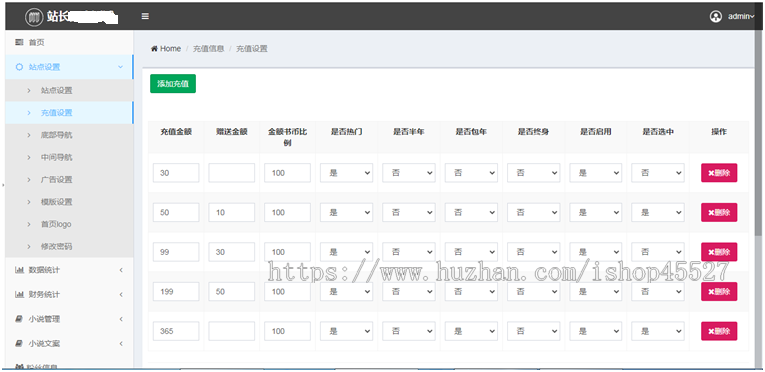
Task: Click empty 赠送金额 field in 30 row
Action: click(x=231, y=173)
